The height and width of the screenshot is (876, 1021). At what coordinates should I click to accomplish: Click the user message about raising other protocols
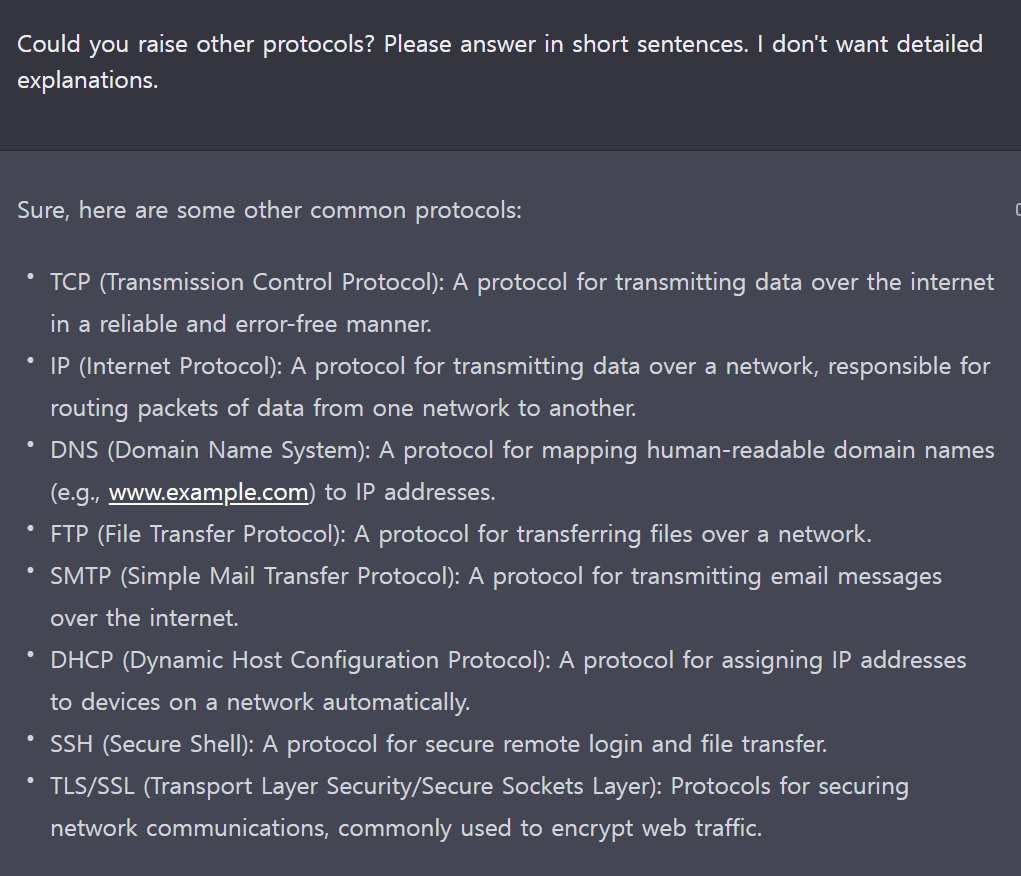[499, 62]
